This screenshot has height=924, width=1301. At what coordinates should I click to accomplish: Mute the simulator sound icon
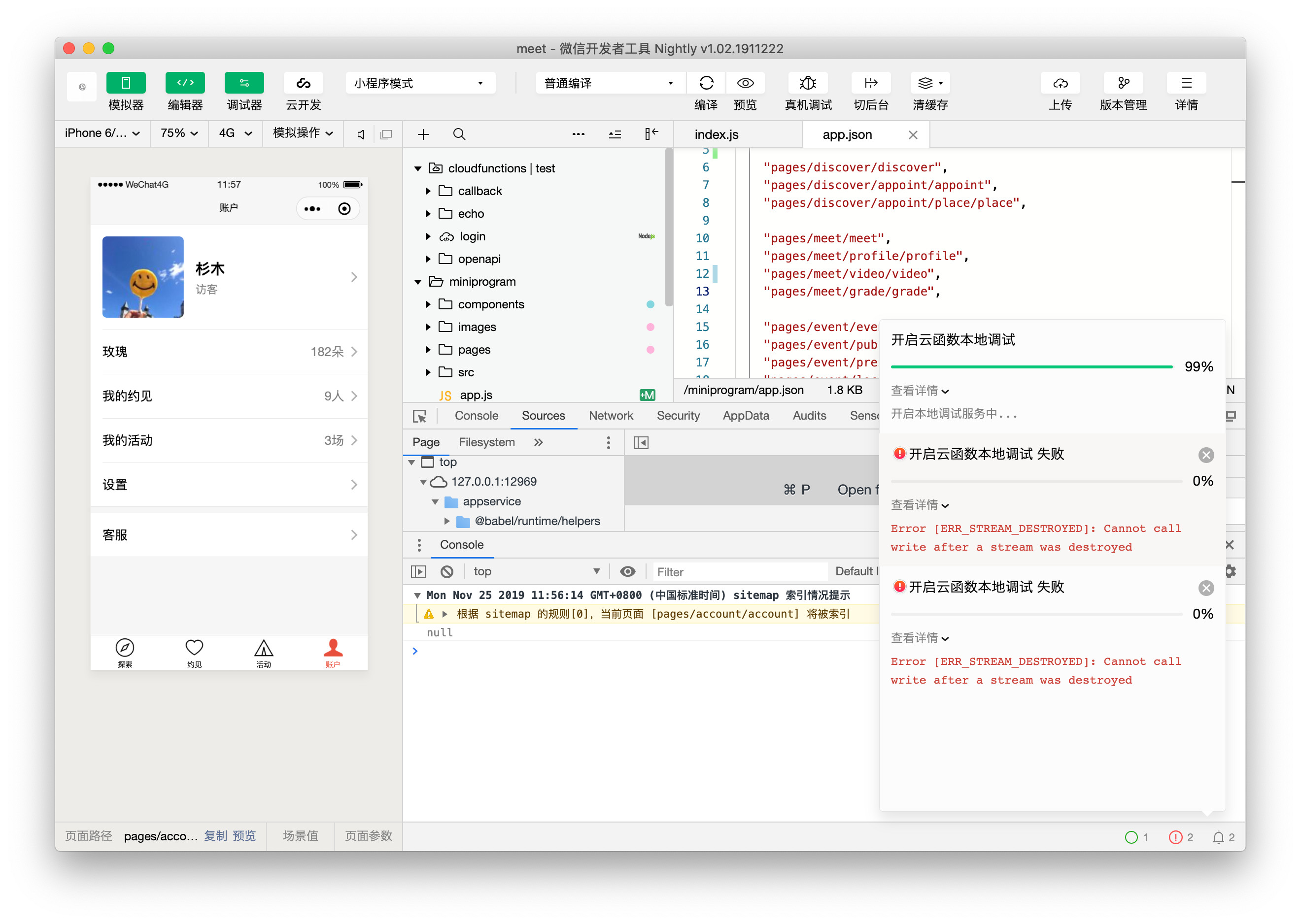coord(360,135)
